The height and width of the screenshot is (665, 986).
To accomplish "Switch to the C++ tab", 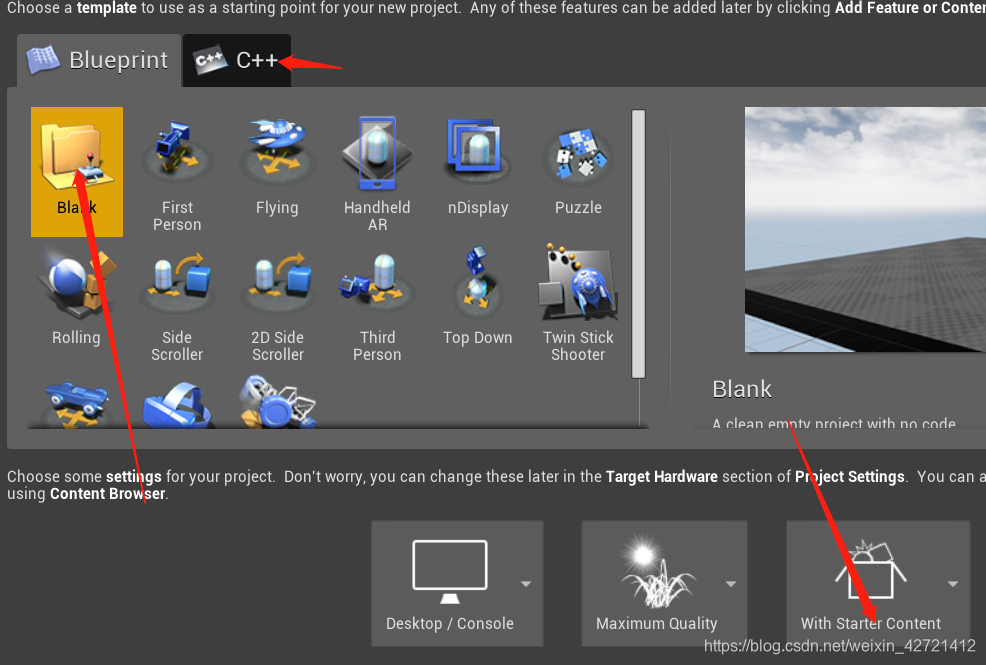I will tap(237, 60).
